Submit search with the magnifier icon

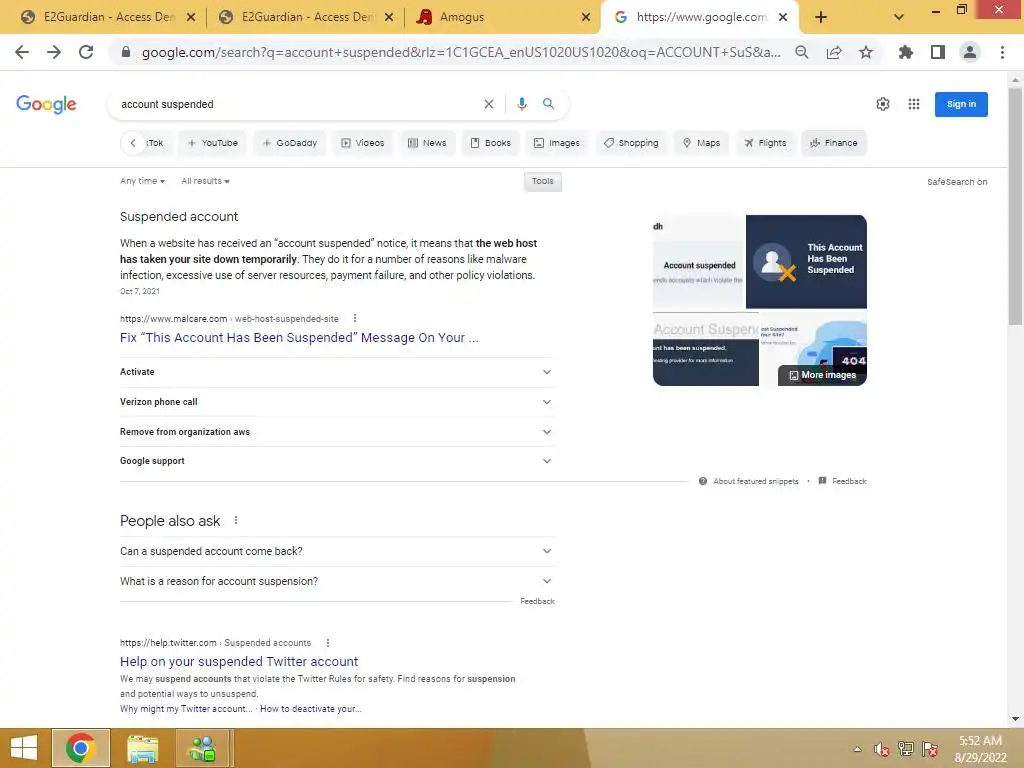(549, 104)
